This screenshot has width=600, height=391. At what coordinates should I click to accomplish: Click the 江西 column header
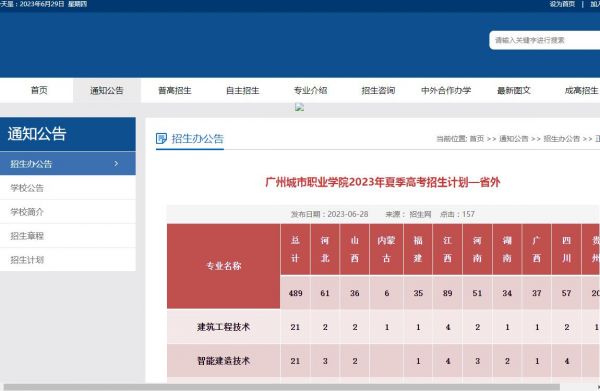pyautogui.click(x=448, y=249)
